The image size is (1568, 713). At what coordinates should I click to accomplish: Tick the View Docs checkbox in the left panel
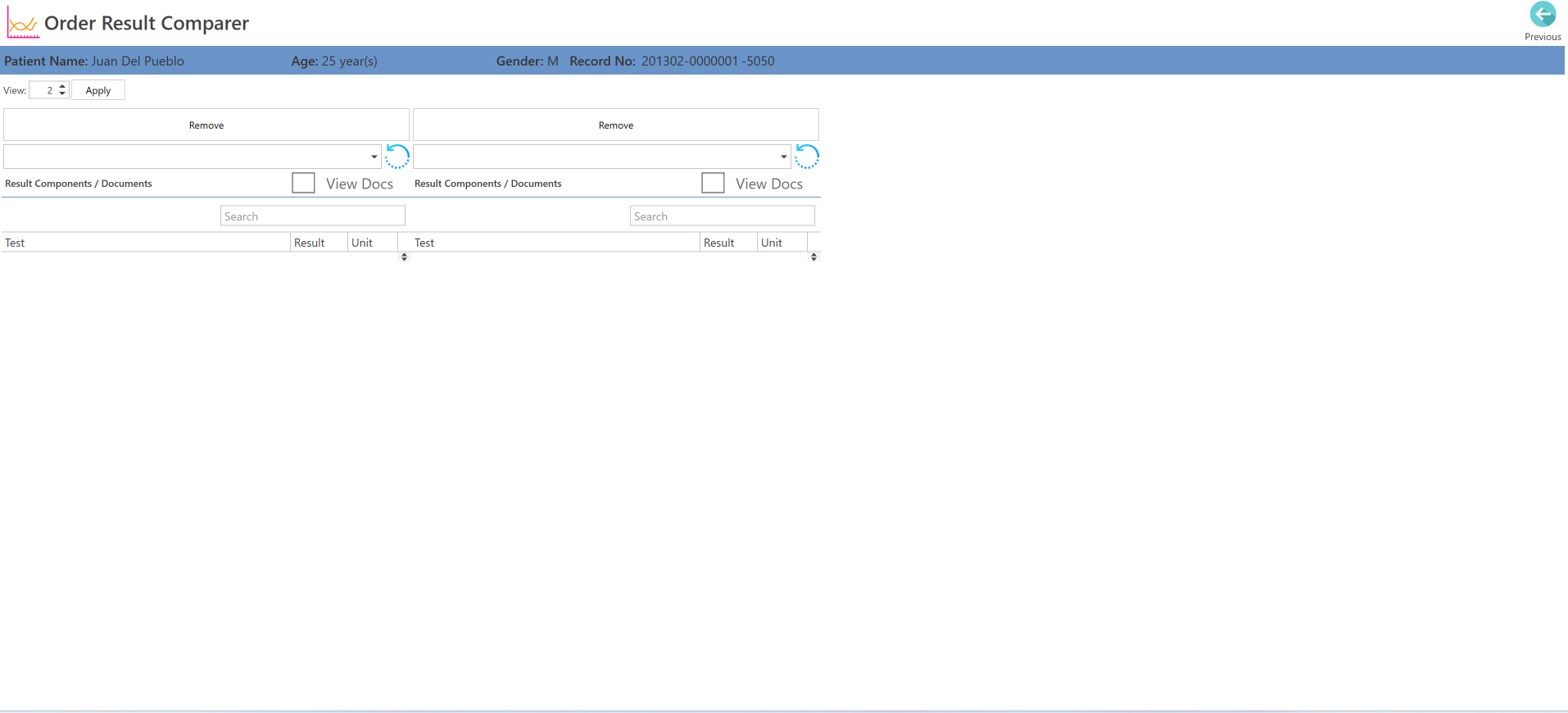(303, 183)
